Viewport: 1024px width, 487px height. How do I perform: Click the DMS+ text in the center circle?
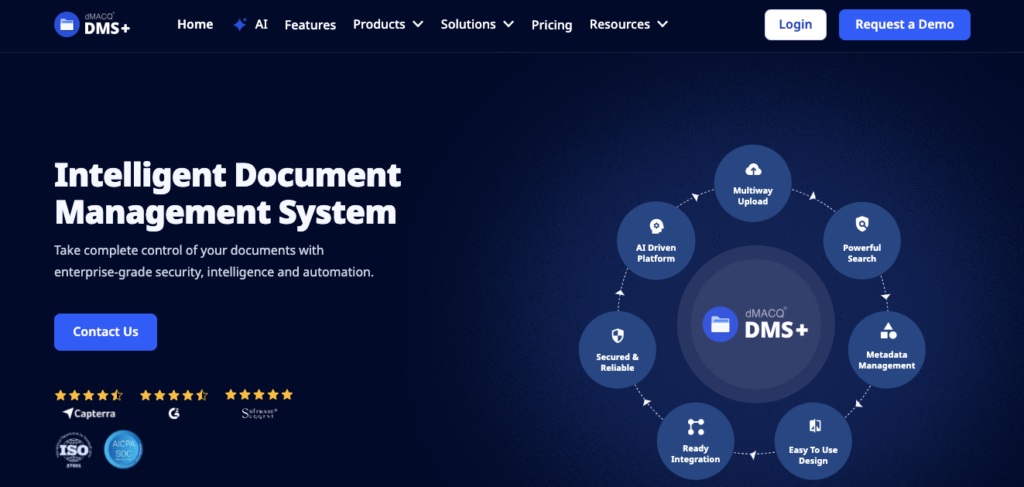coord(776,330)
